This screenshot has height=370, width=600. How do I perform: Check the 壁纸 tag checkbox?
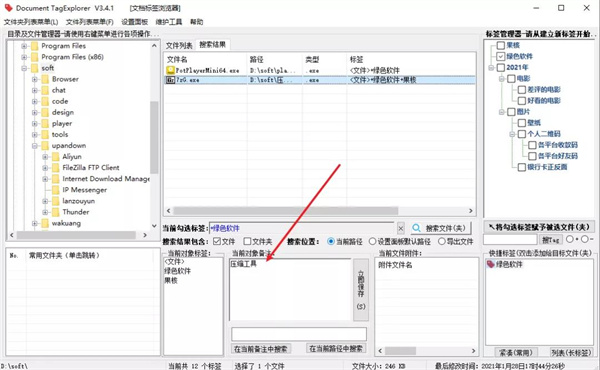point(522,123)
